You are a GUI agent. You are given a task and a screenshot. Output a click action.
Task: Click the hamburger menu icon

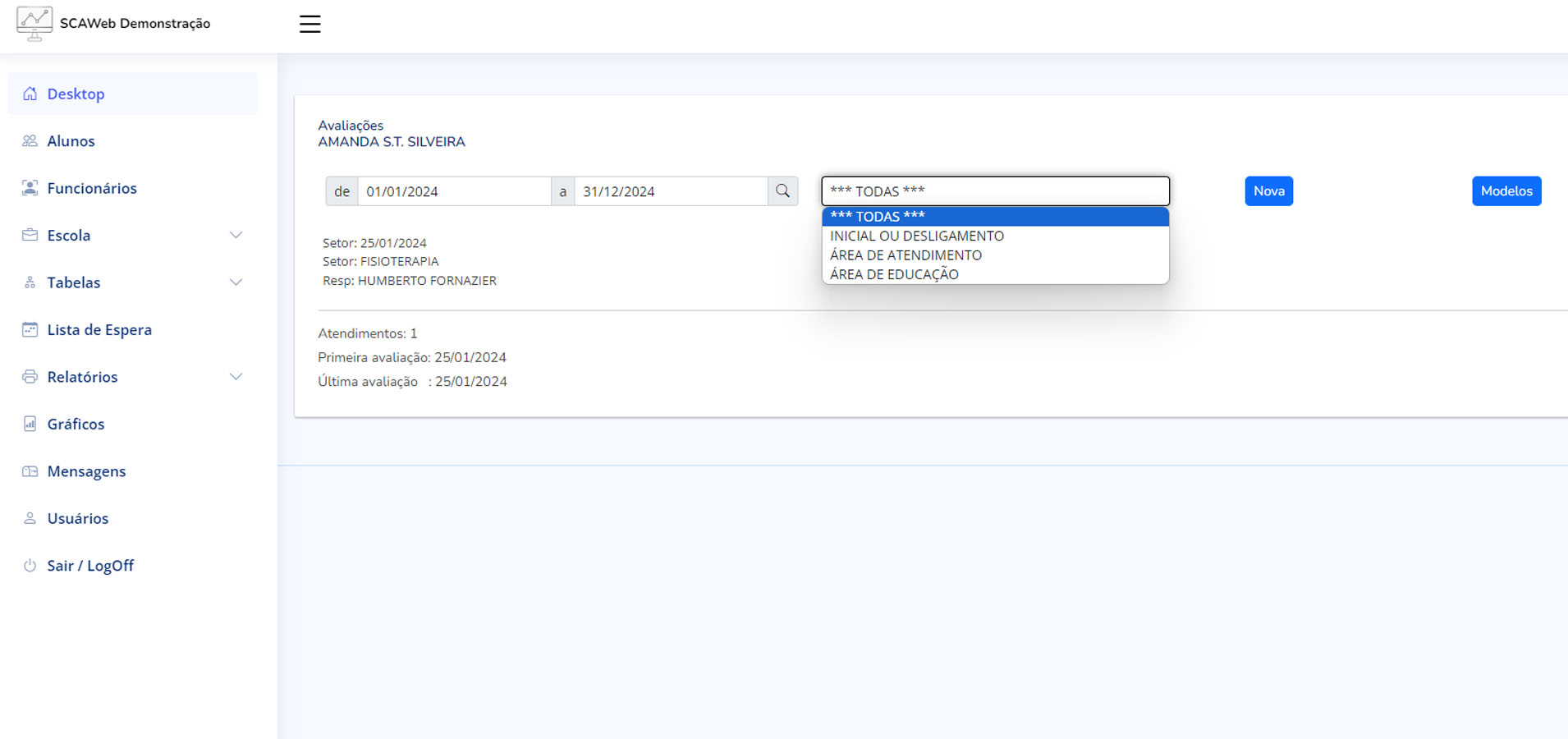click(x=309, y=24)
